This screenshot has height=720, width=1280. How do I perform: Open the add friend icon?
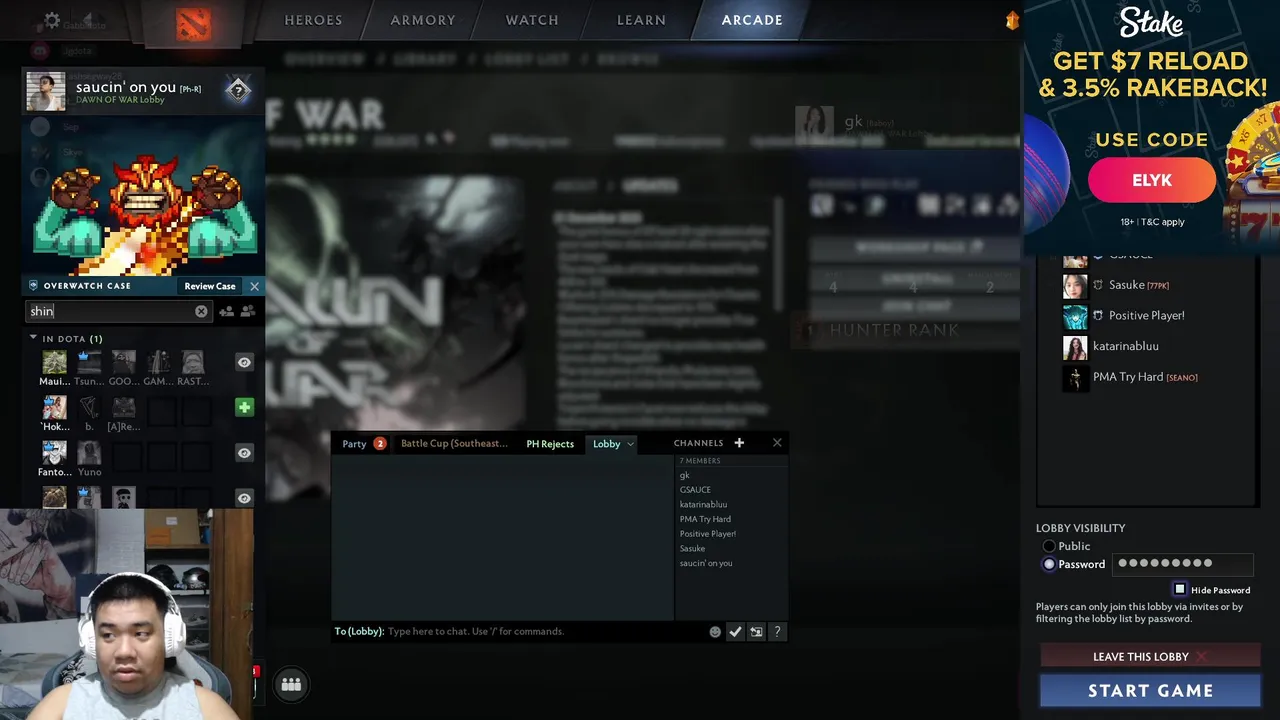tap(227, 312)
